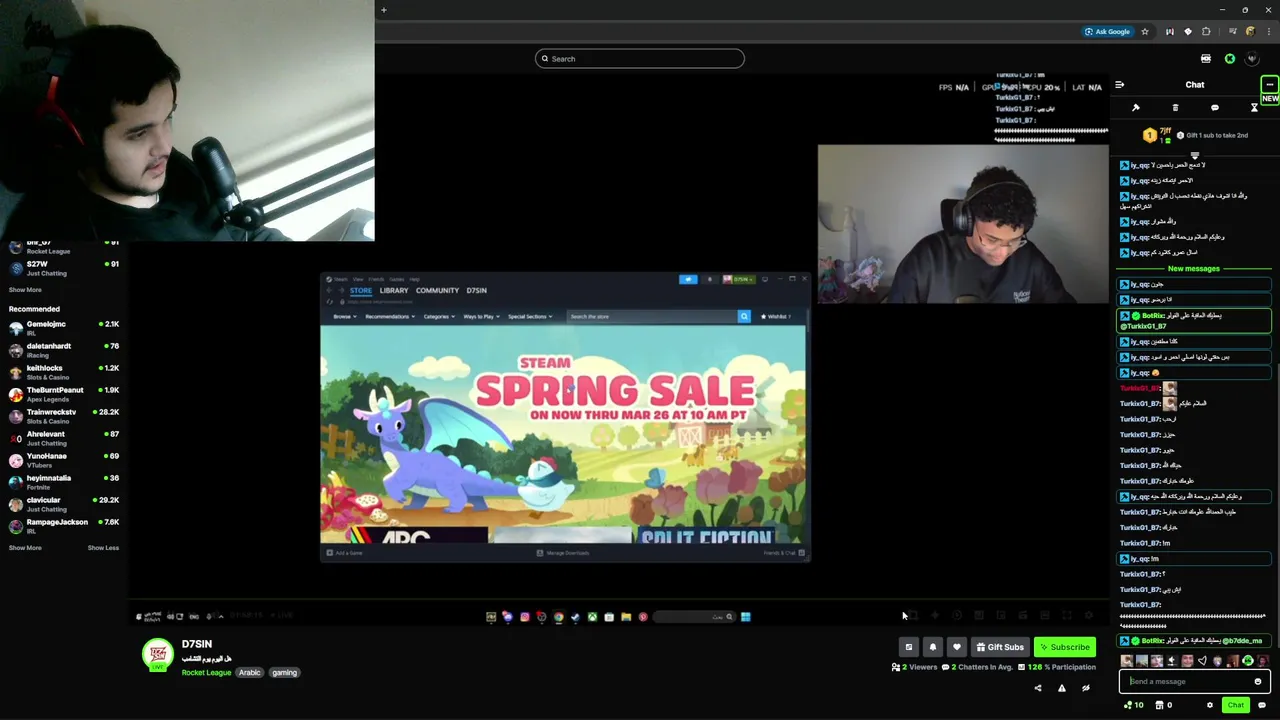Open Special Sections dropdown in Steam
The width and height of the screenshot is (1280, 720).
pyautogui.click(x=530, y=317)
